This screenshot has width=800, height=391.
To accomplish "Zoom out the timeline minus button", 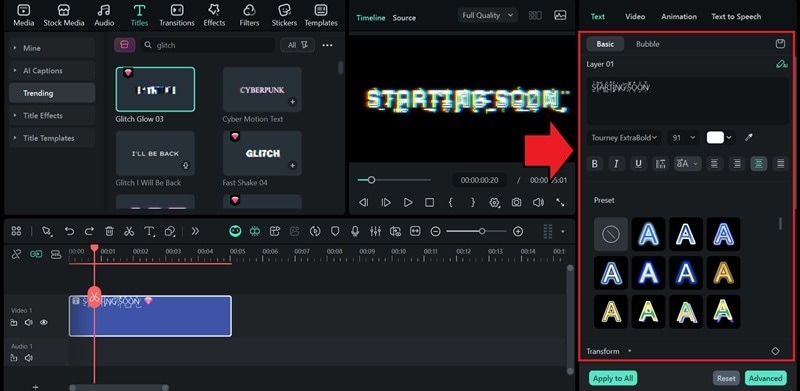I will [x=435, y=232].
